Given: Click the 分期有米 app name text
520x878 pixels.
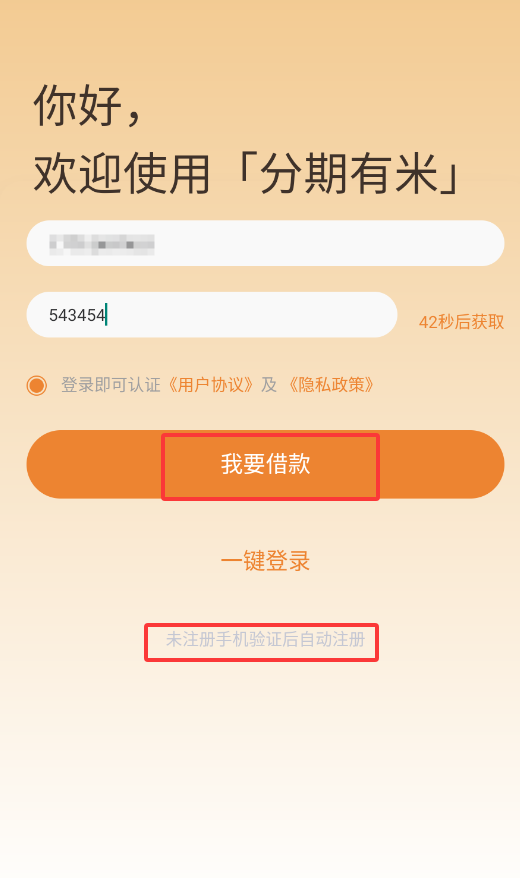Looking at the screenshot, I should tap(348, 173).
